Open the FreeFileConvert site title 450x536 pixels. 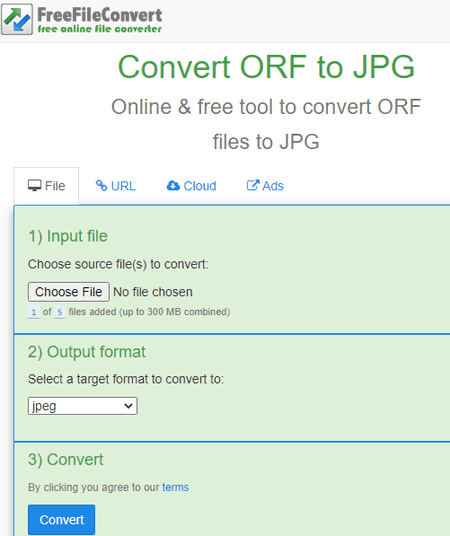pos(100,15)
